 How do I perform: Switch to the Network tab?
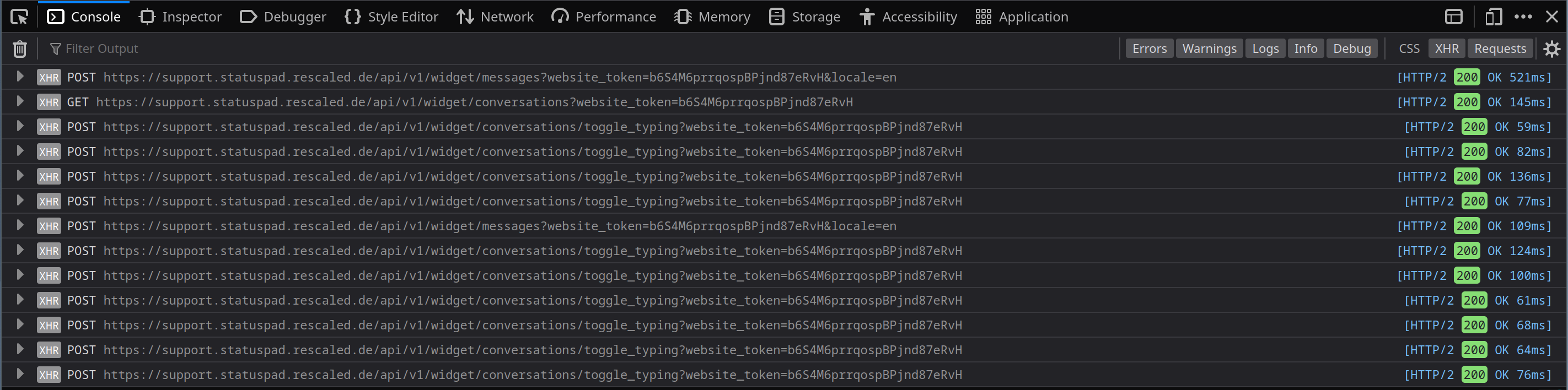click(x=495, y=17)
